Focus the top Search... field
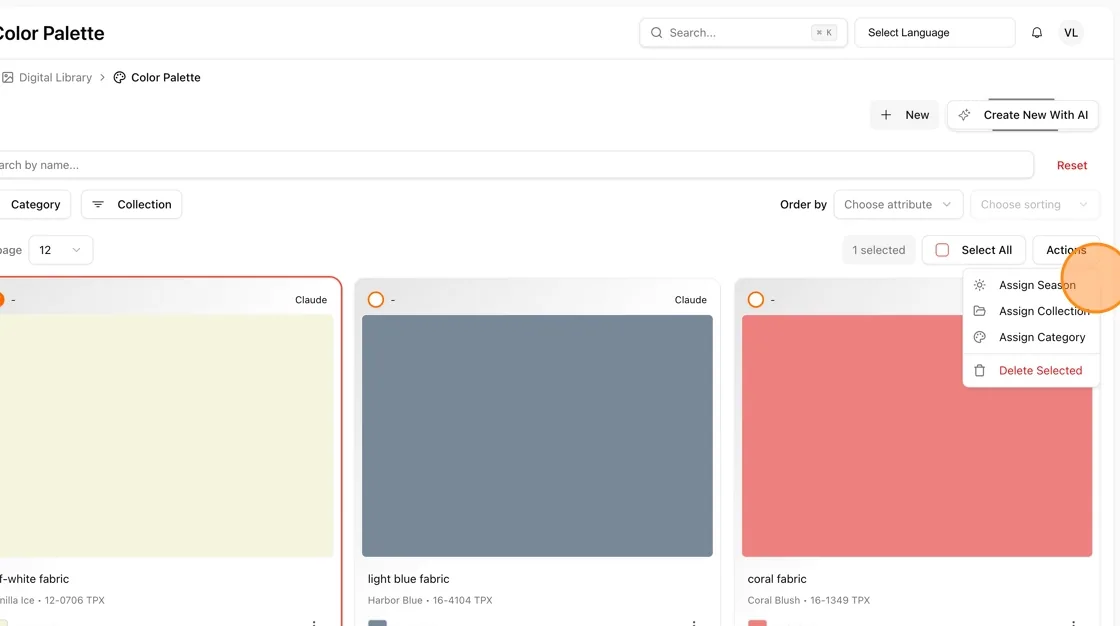Screen dimensions: 1120x626 click(x=743, y=33)
